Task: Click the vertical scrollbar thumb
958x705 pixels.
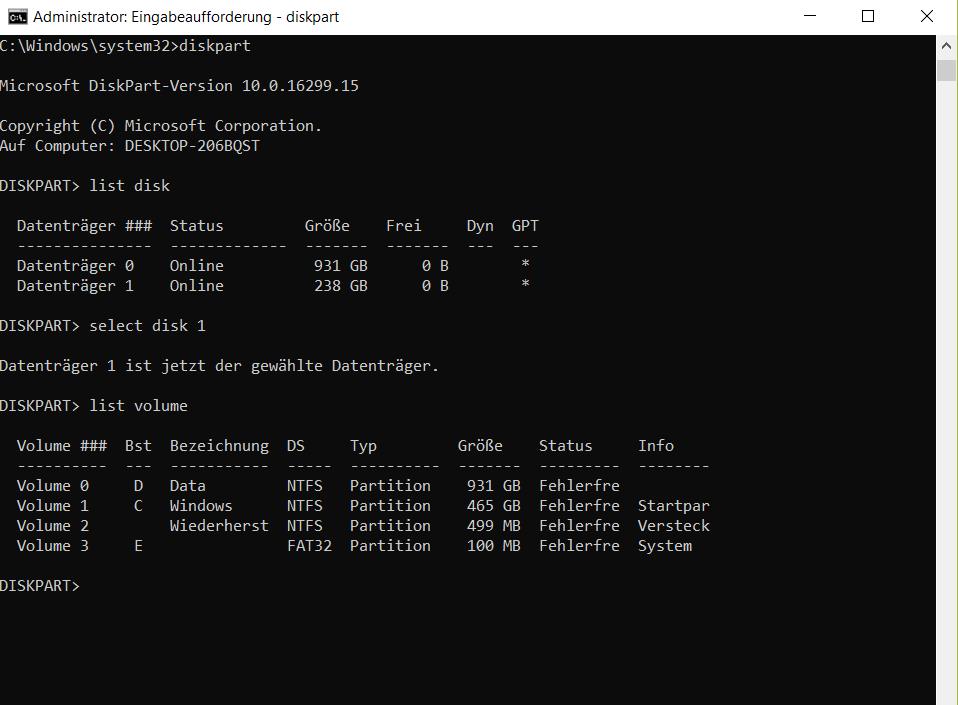Action: [x=946, y=70]
